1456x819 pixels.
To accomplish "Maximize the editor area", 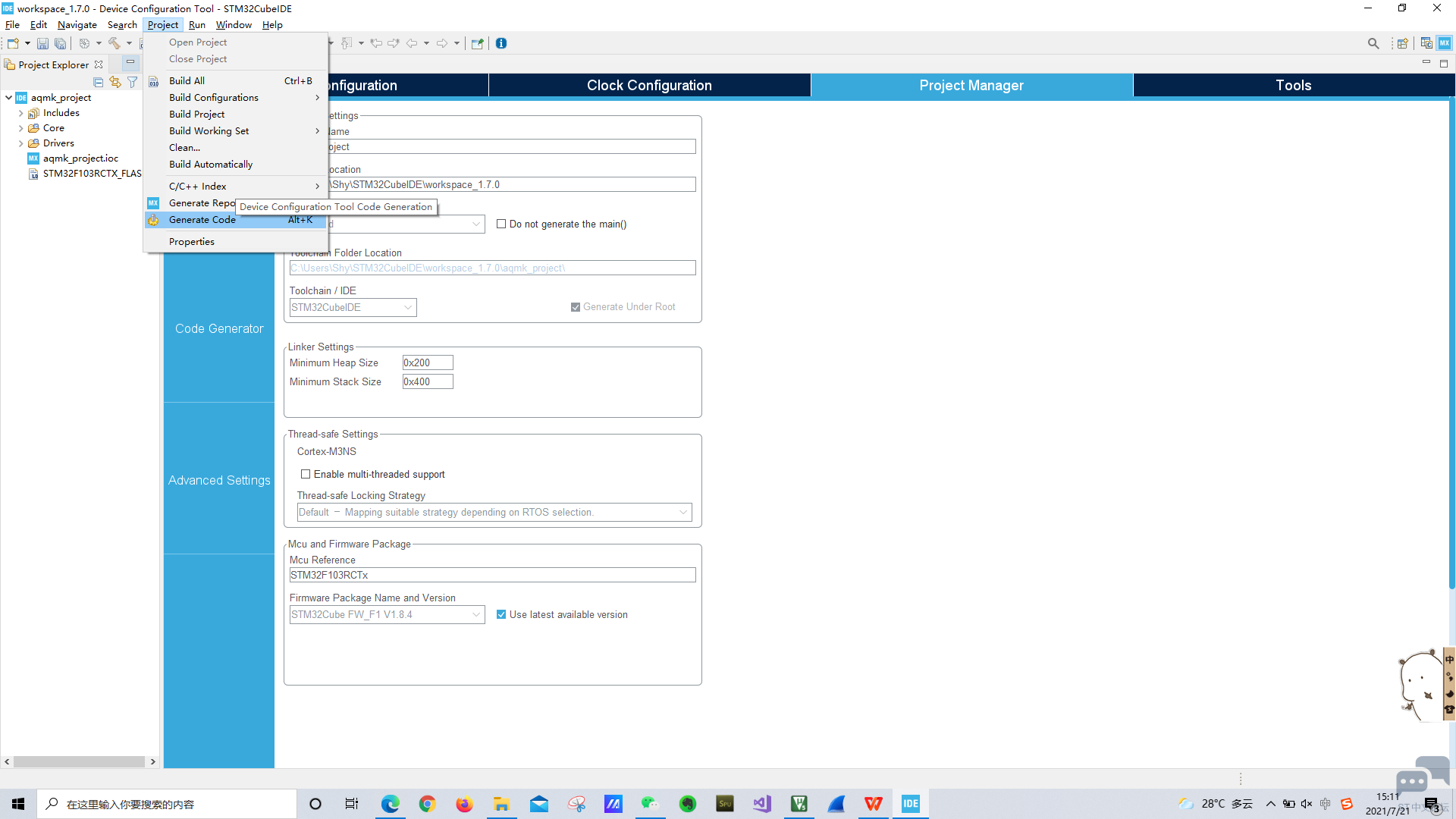I will pos(1444,64).
